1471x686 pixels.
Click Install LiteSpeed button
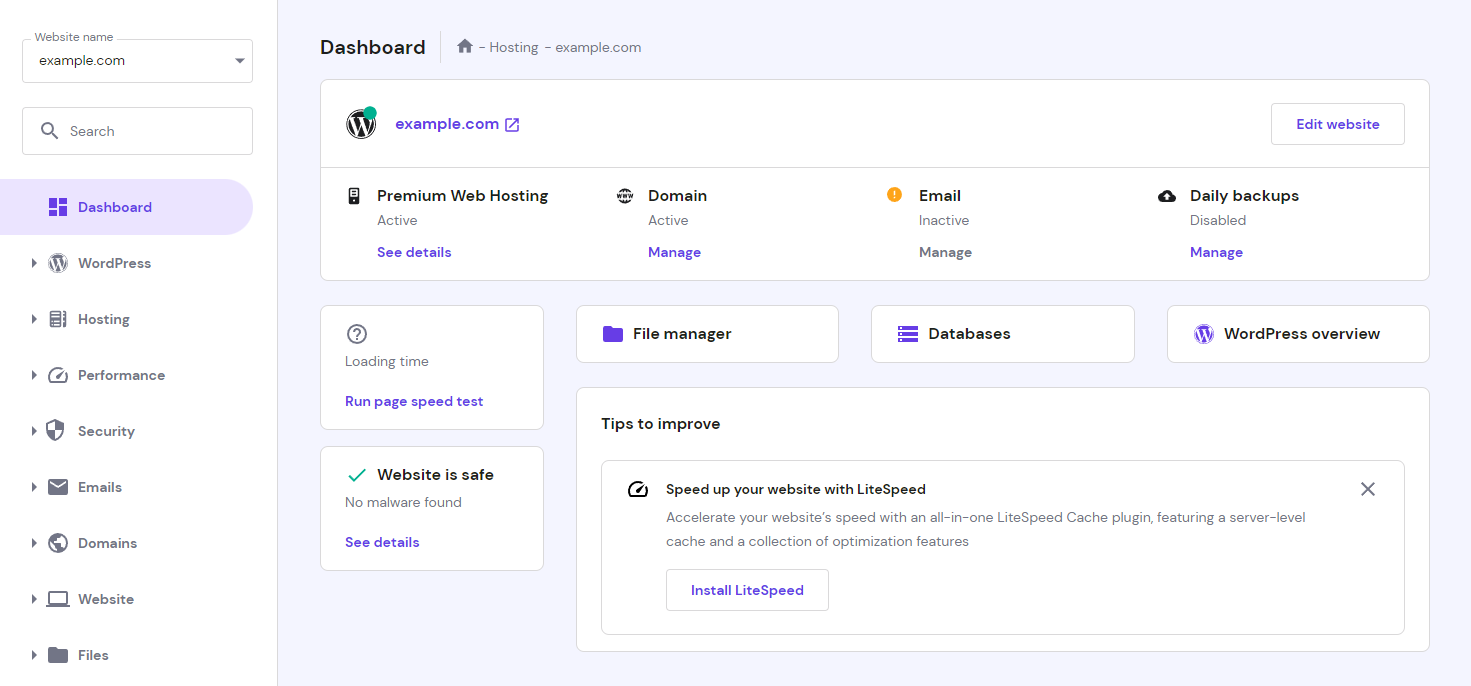click(747, 590)
